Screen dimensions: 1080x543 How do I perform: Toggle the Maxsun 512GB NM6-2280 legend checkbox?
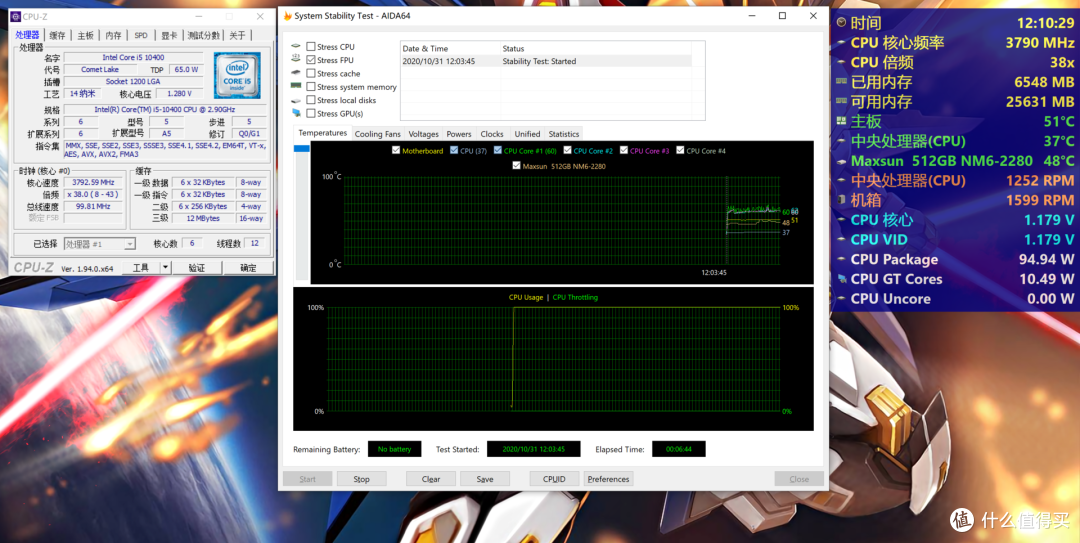(x=517, y=165)
